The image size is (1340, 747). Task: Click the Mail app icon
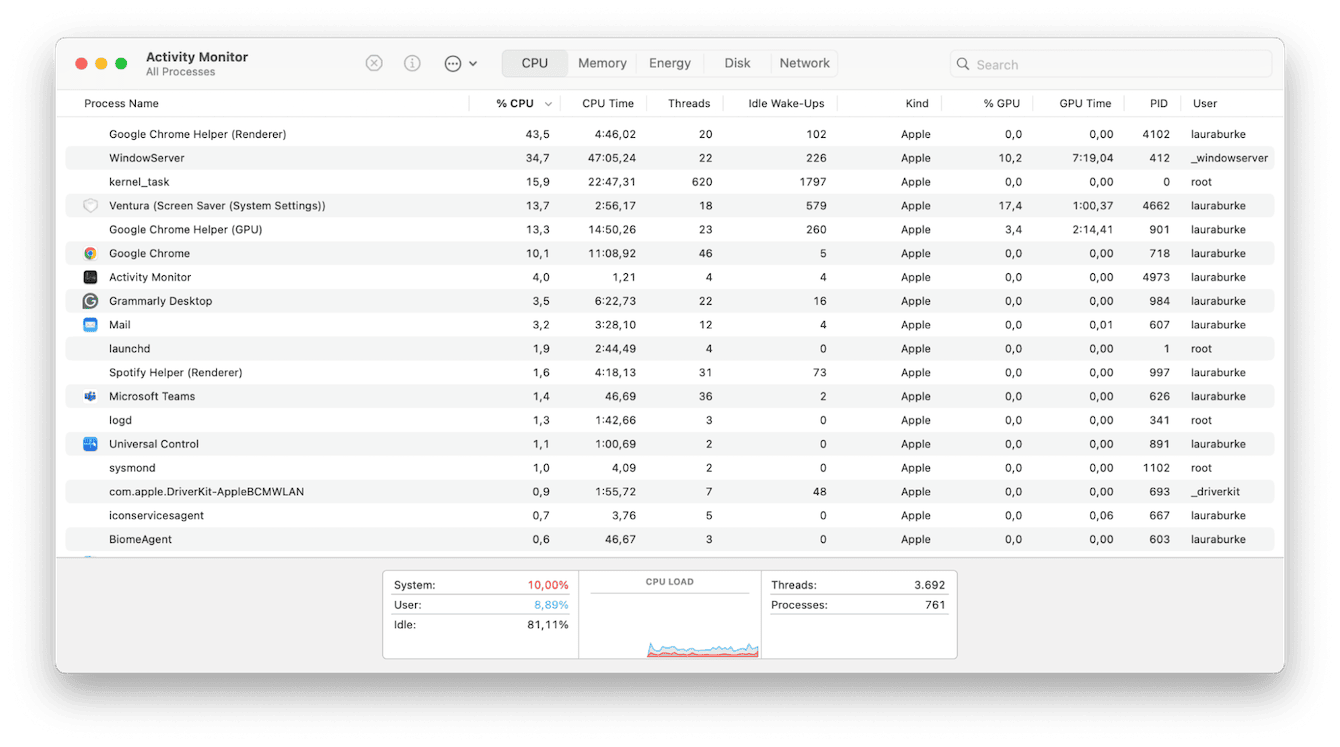pyautogui.click(x=89, y=324)
